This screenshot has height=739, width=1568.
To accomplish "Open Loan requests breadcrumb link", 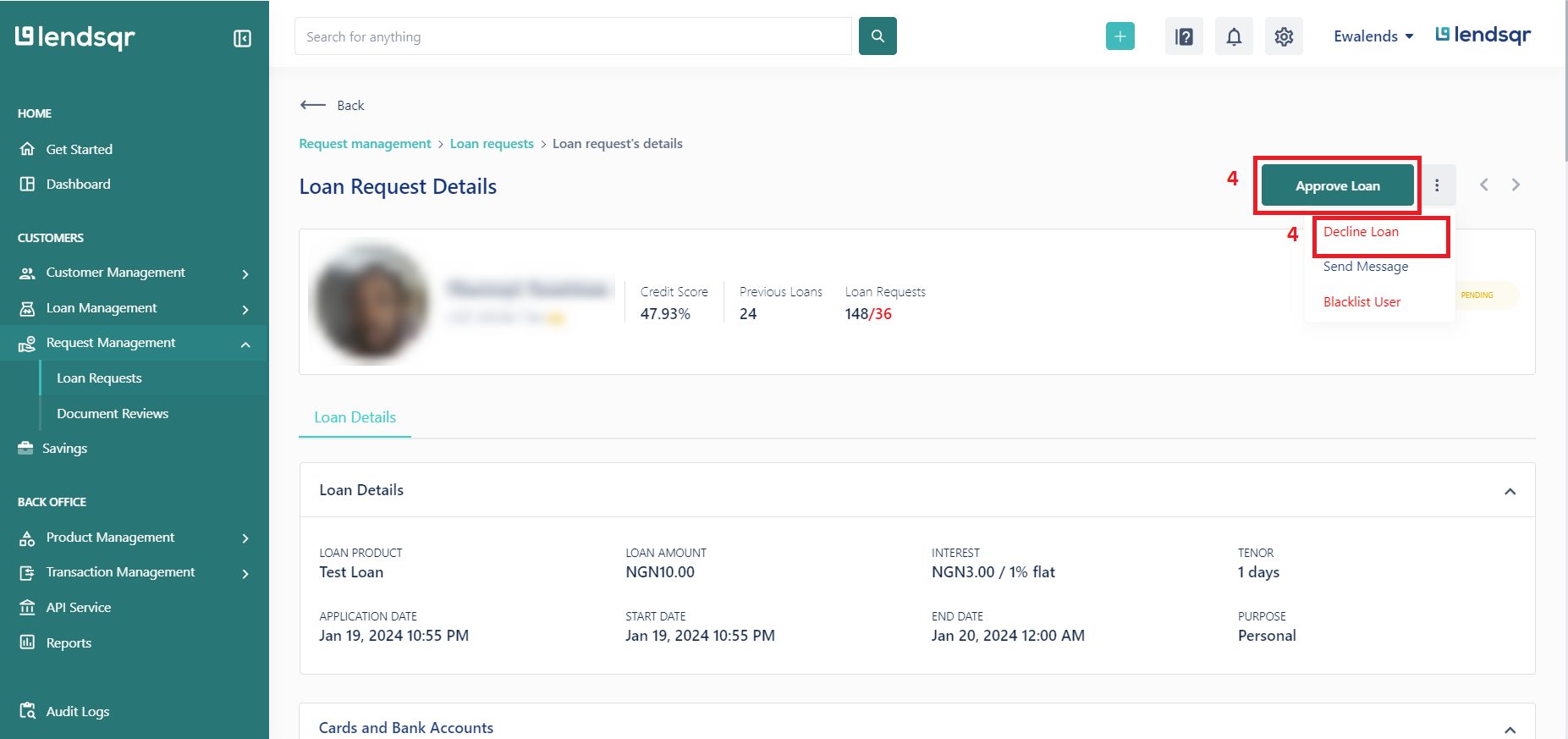I will (x=492, y=144).
